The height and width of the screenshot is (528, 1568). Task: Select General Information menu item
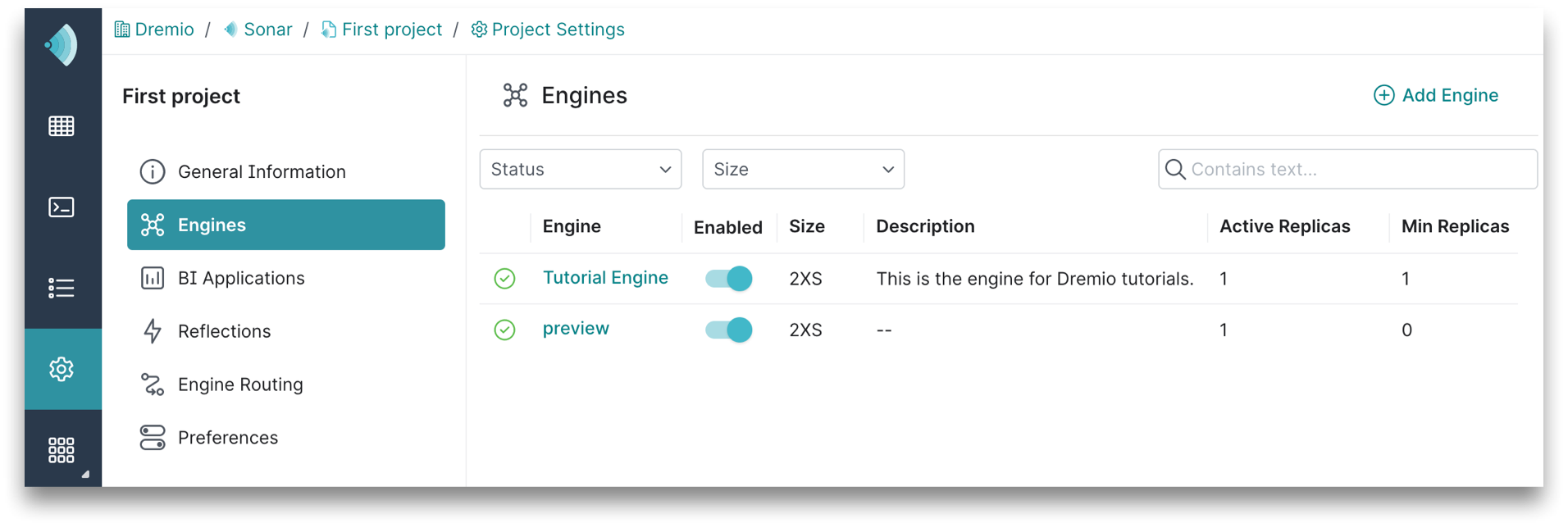click(286, 171)
